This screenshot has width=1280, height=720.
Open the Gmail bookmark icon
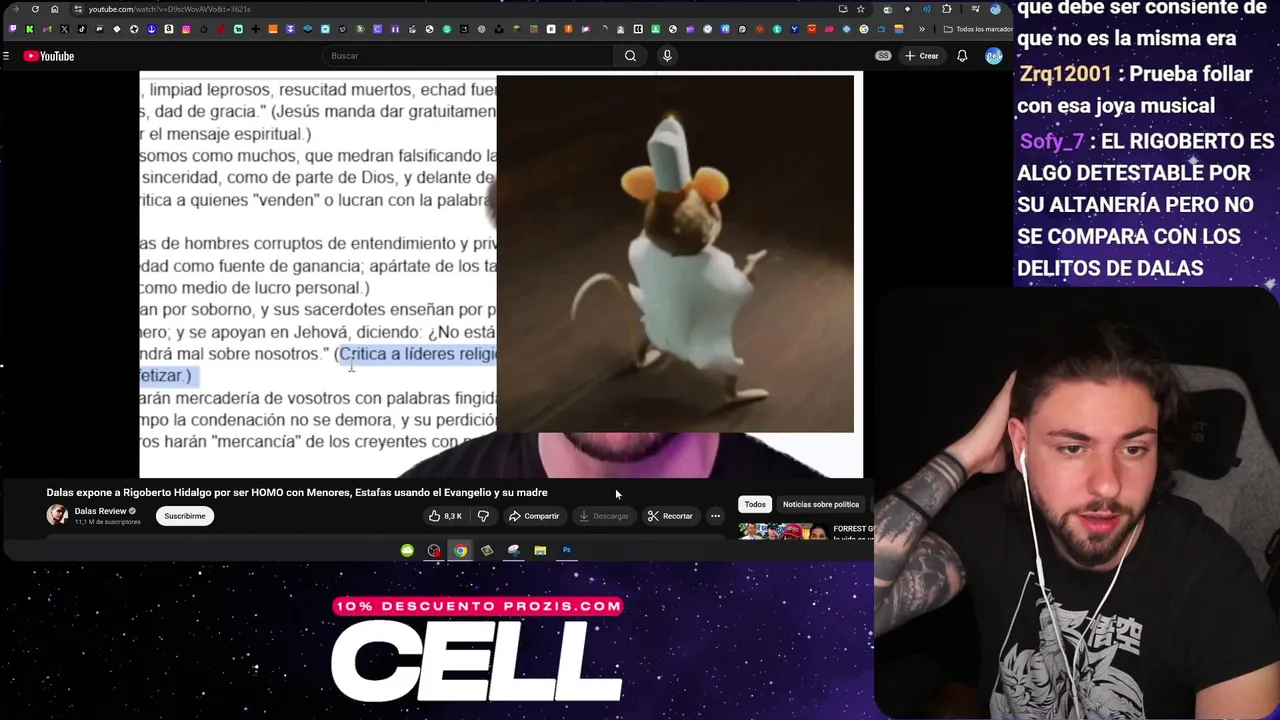(47, 29)
